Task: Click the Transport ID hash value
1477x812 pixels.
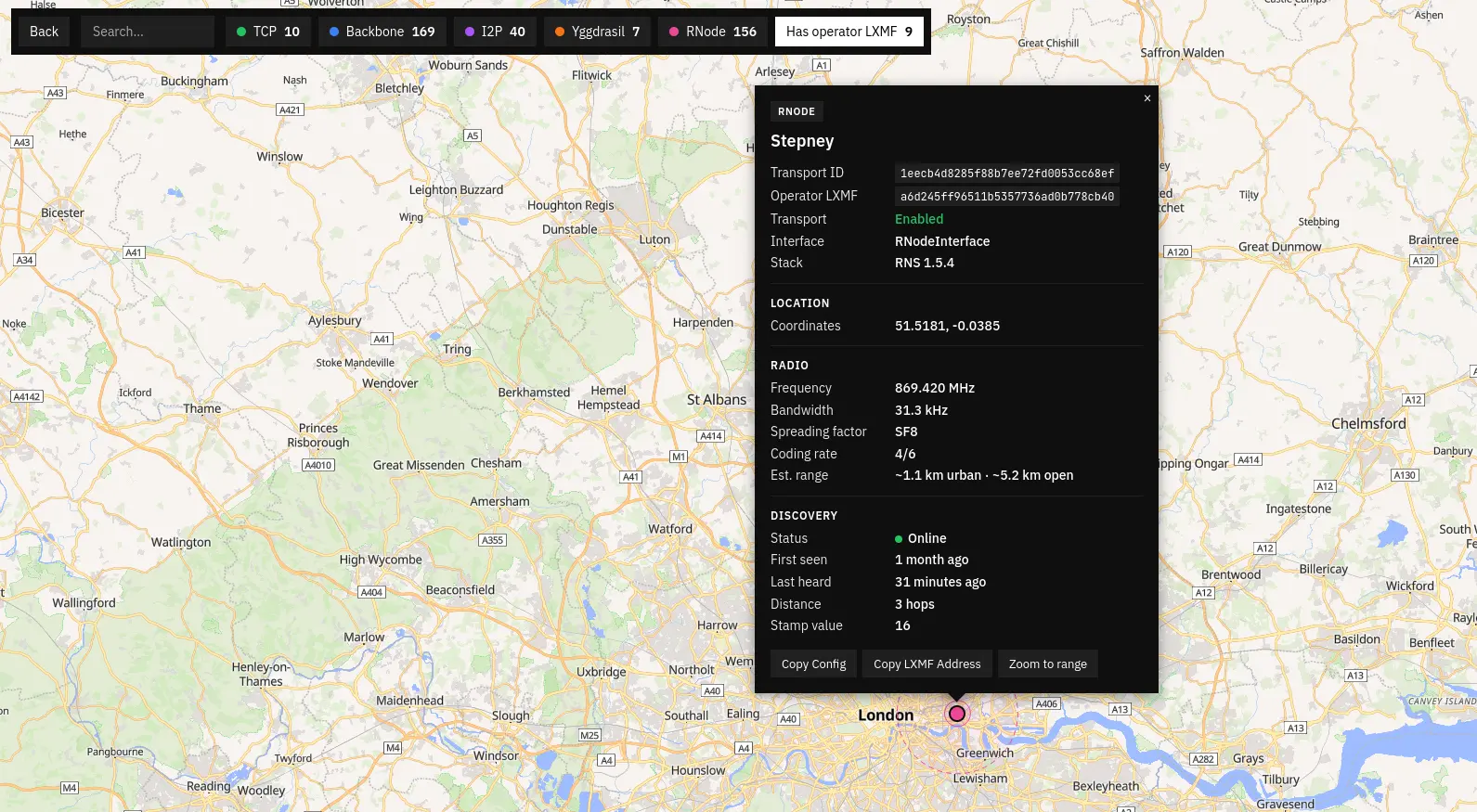Action: [x=1006, y=174]
